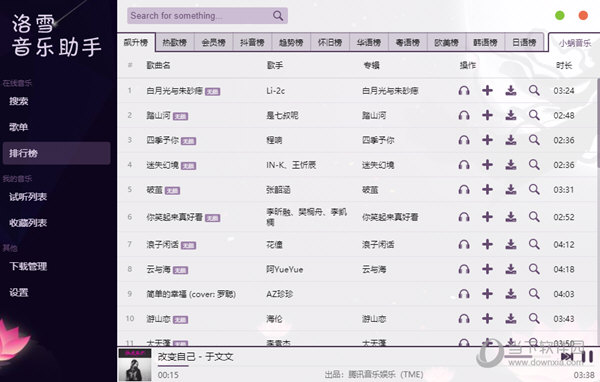Search for 白月光与朱砂痣 using magnifier icon

click(534, 91)
